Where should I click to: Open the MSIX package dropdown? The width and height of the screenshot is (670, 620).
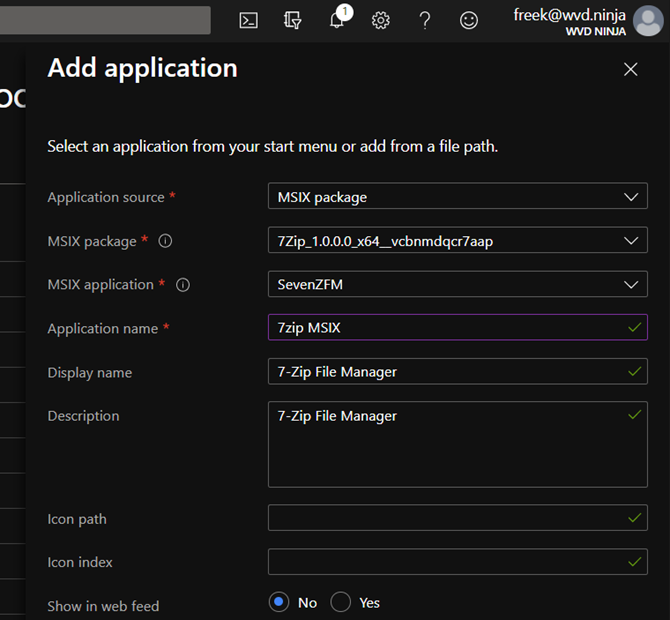click(x=458, y=240)
